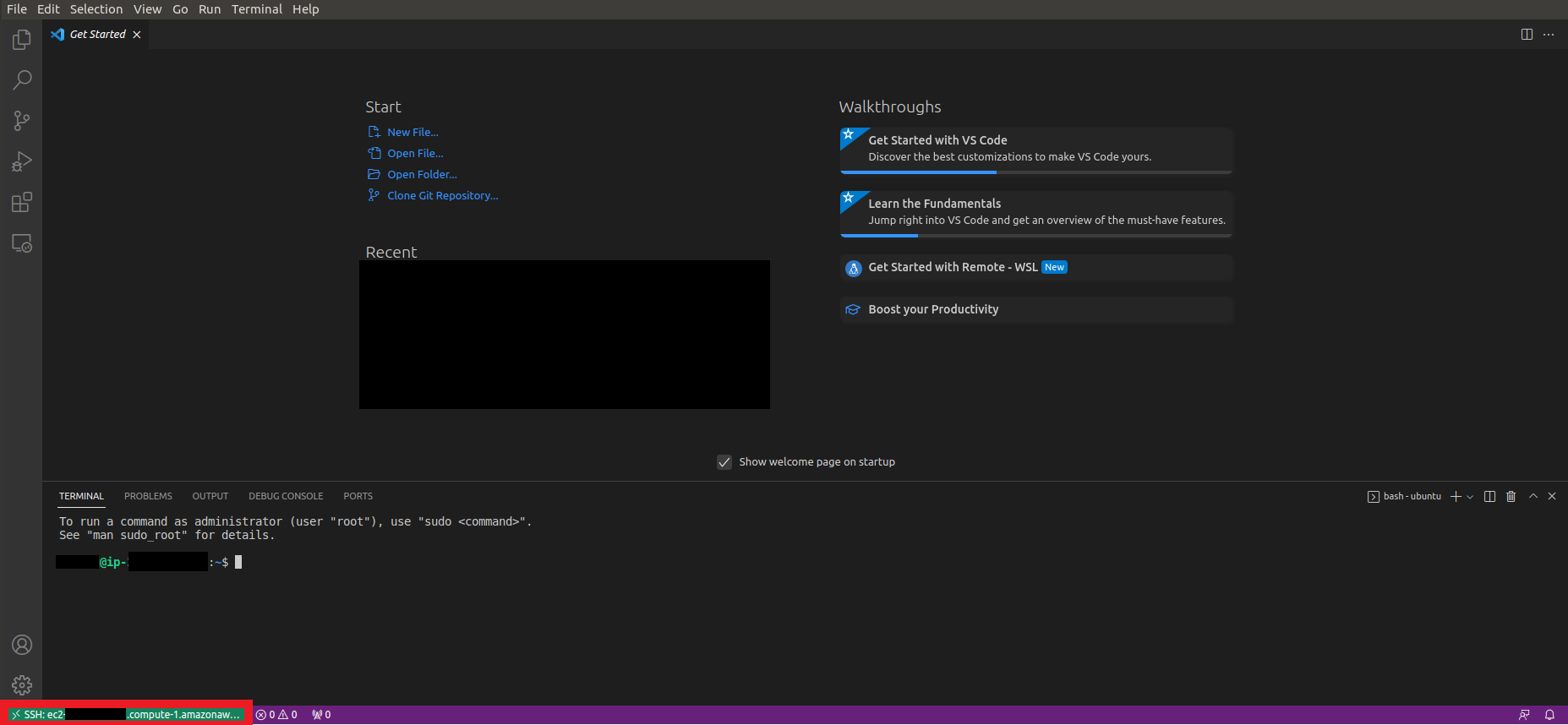Click the split editor right icon
The width and height of the screenshot is (1568, 725).
pos(1527,35)
